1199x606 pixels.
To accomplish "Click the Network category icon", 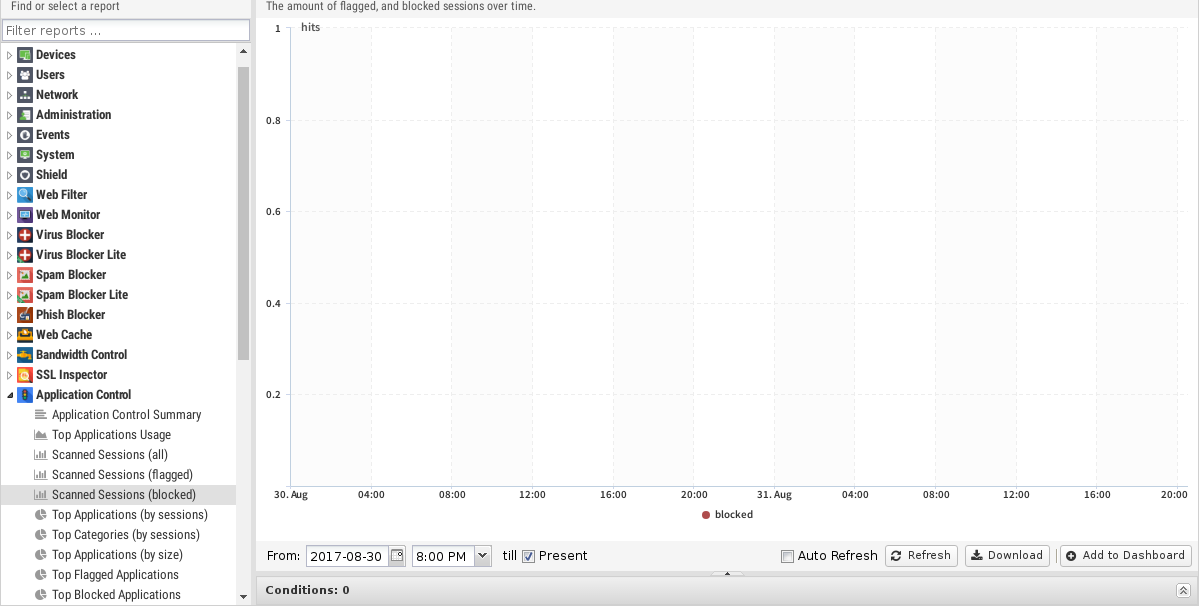I will (25, 95).
